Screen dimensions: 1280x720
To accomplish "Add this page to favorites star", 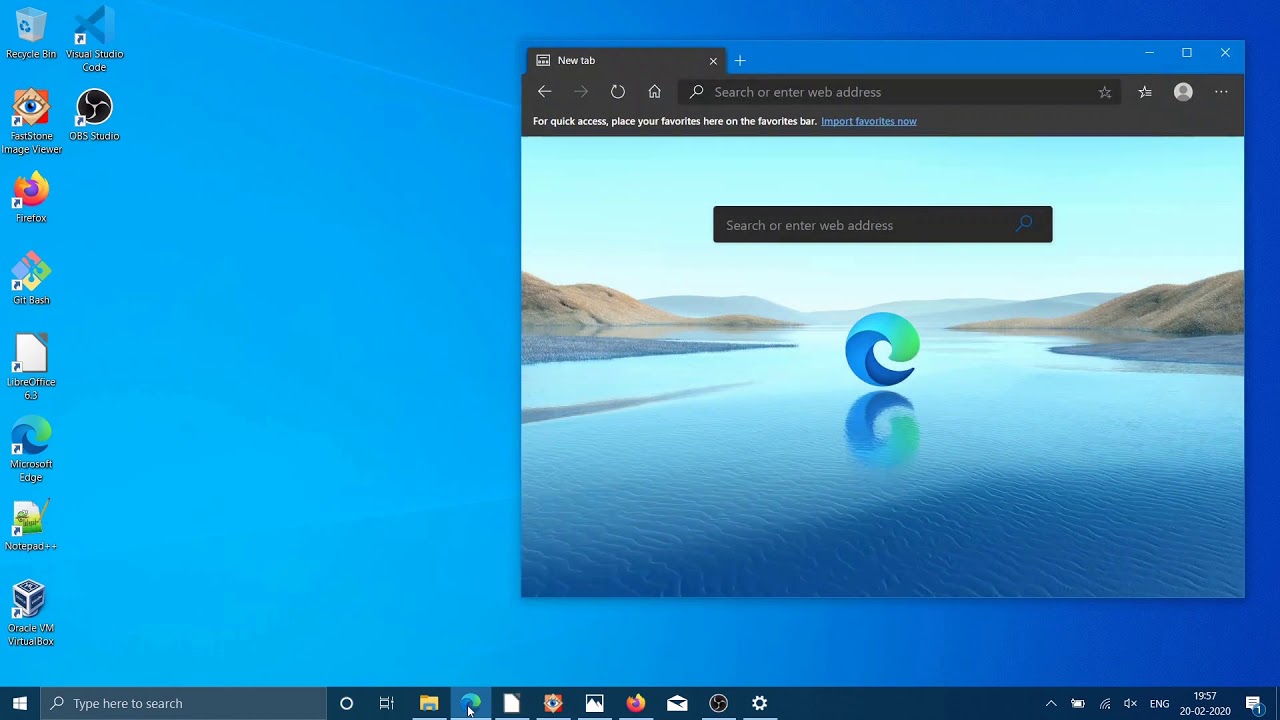I will click(1105, 92).
